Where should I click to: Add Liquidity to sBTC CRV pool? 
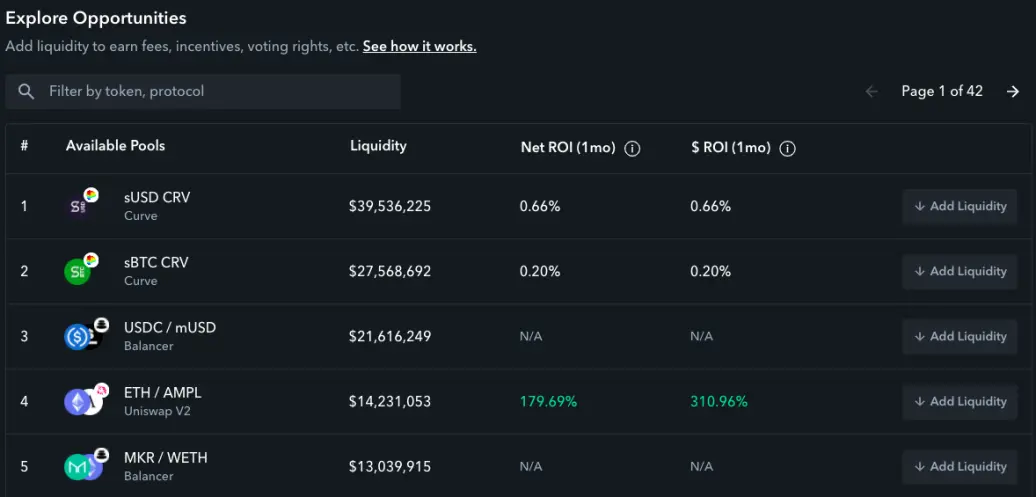pos(959,271)
